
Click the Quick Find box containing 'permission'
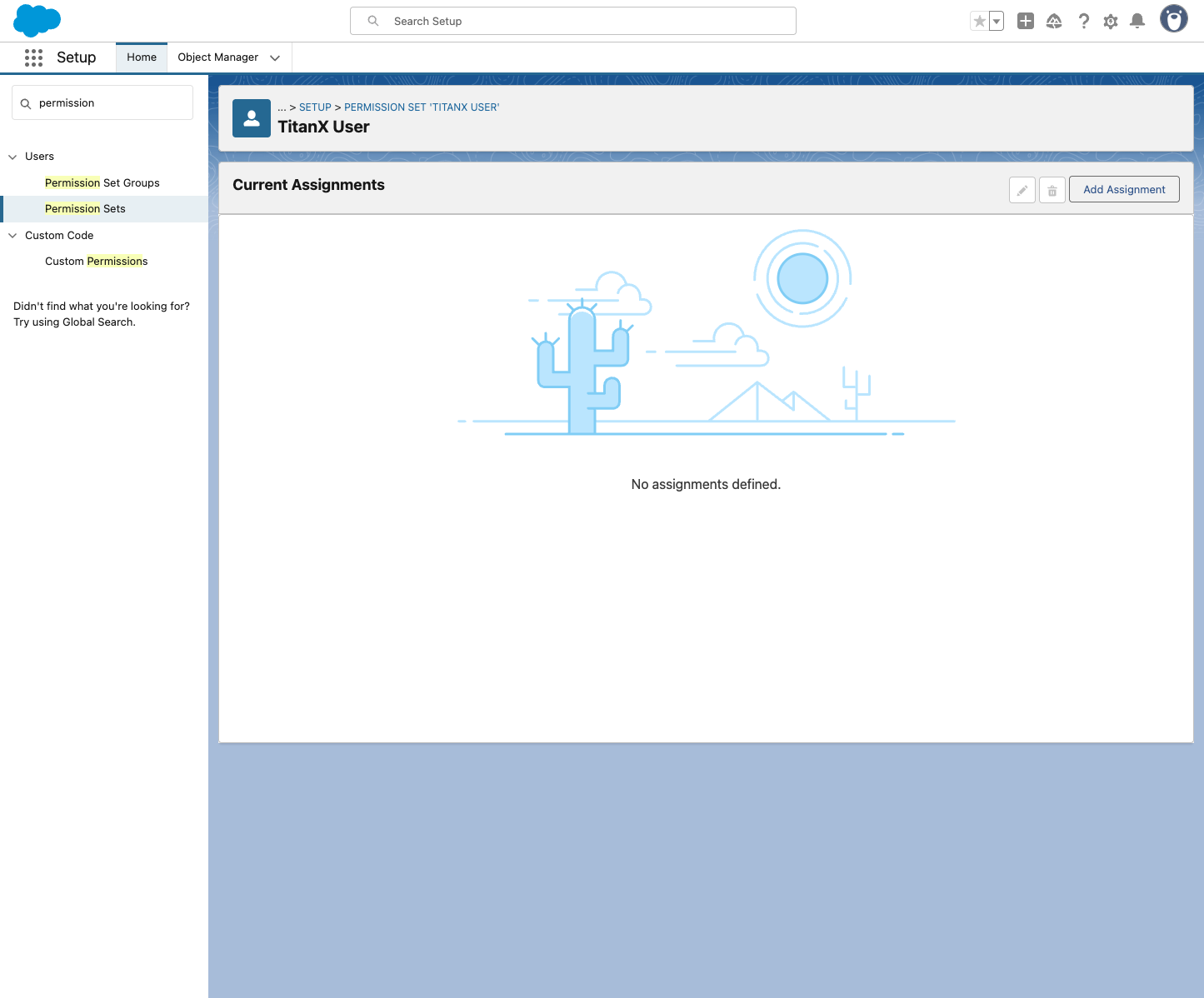(x=102, y=102)
